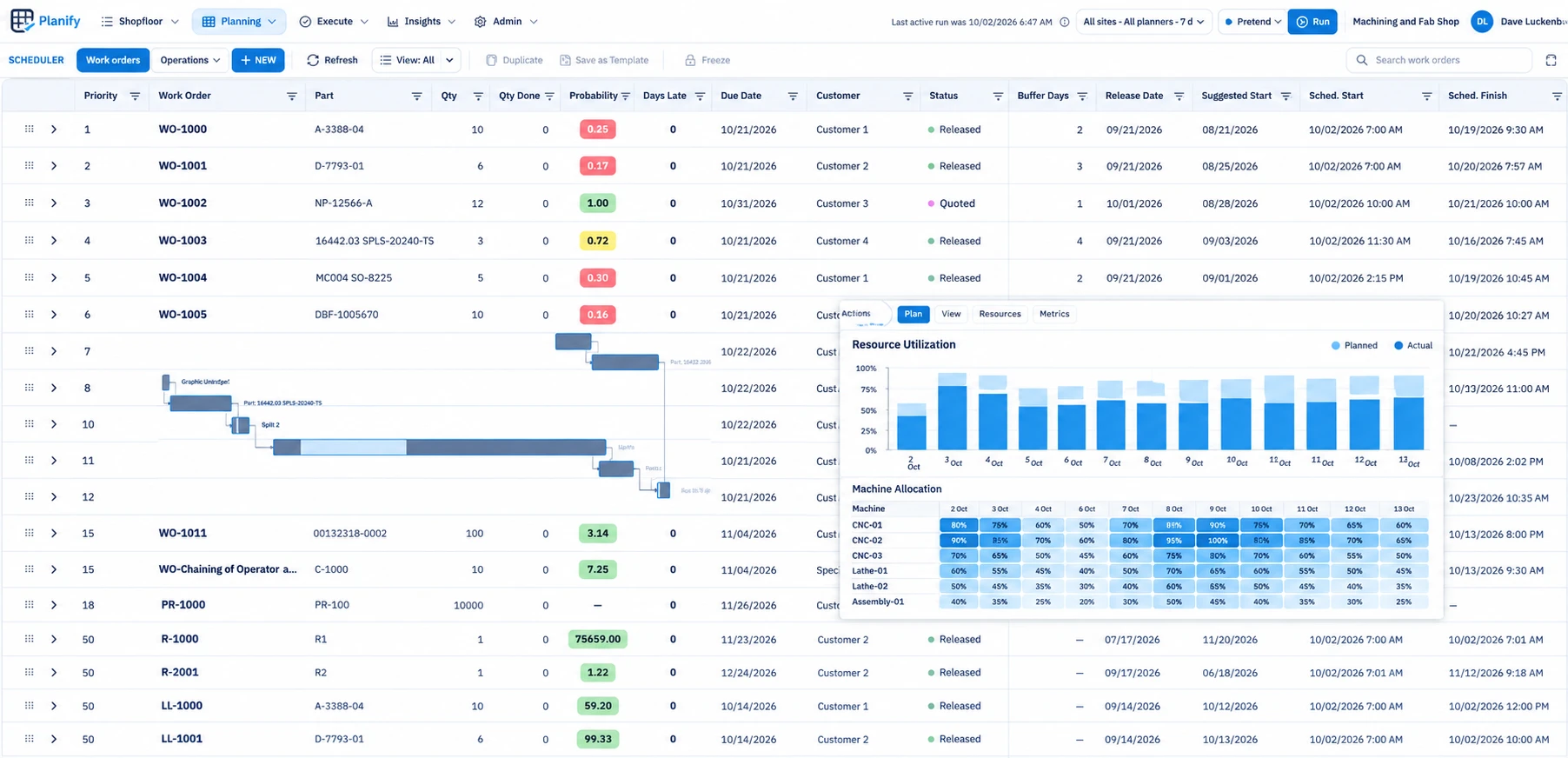Open the Part column filter icon
This screenshot has height=758, width=1568.
[x=416, y=96]
